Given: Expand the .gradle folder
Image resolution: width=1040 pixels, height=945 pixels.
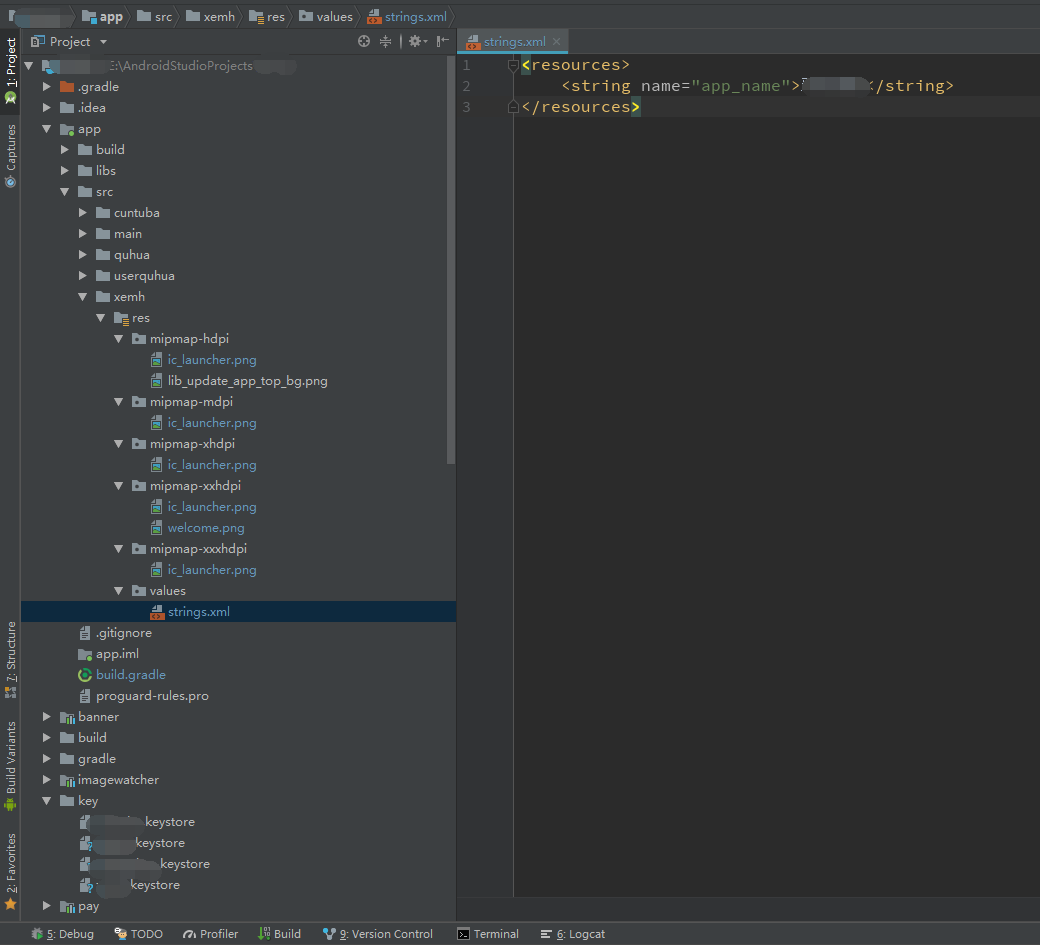Looking at the screenshot, I should pyautogui.click(x=46, y=86).
